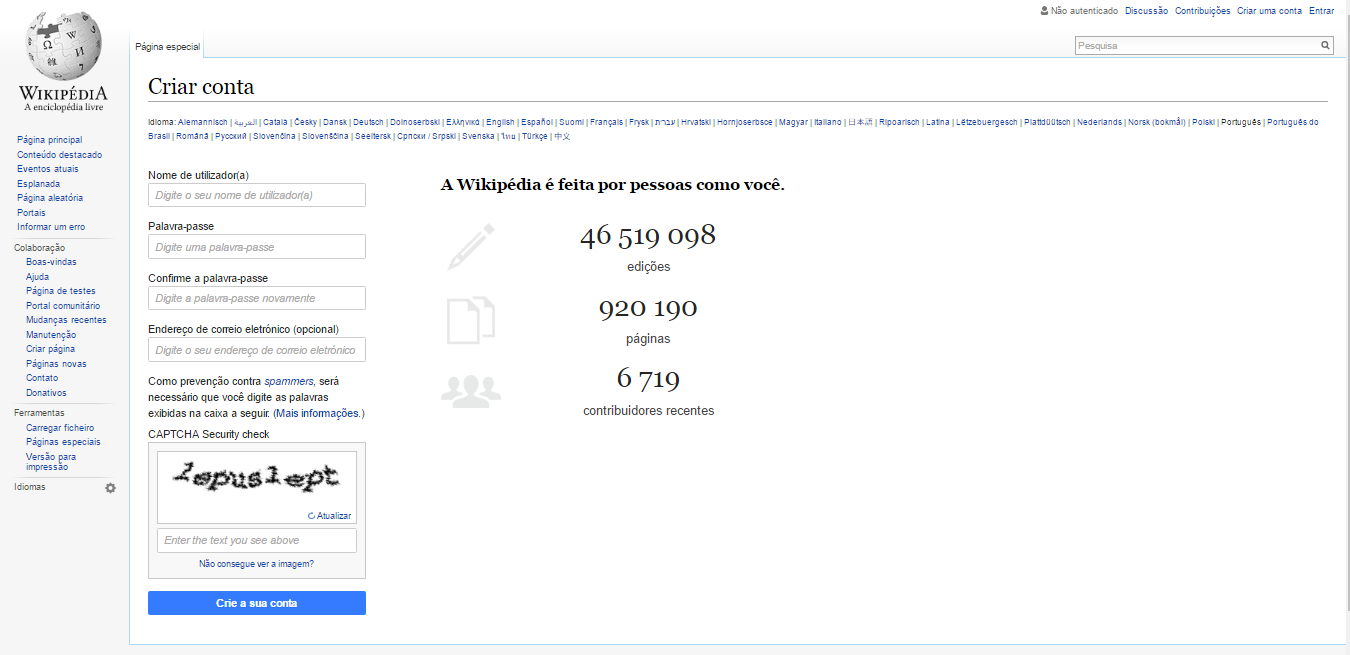The image size is (1350, 655).
Task: Click the CAPTCHA text entry field
Action: tap(257, 540)
